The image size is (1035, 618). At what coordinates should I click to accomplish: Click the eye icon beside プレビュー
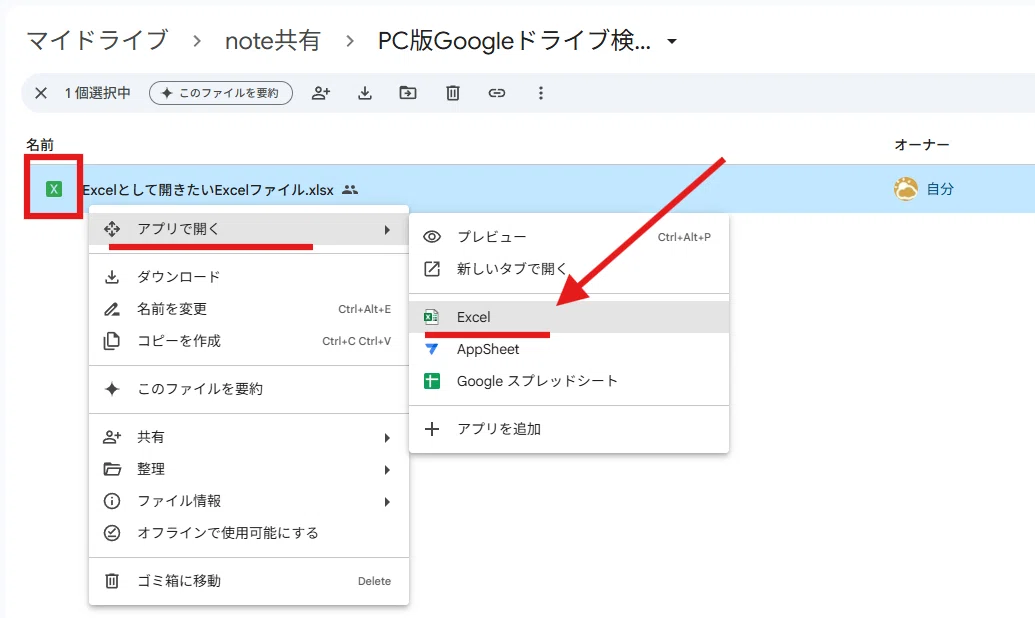(x=432, y=237)
